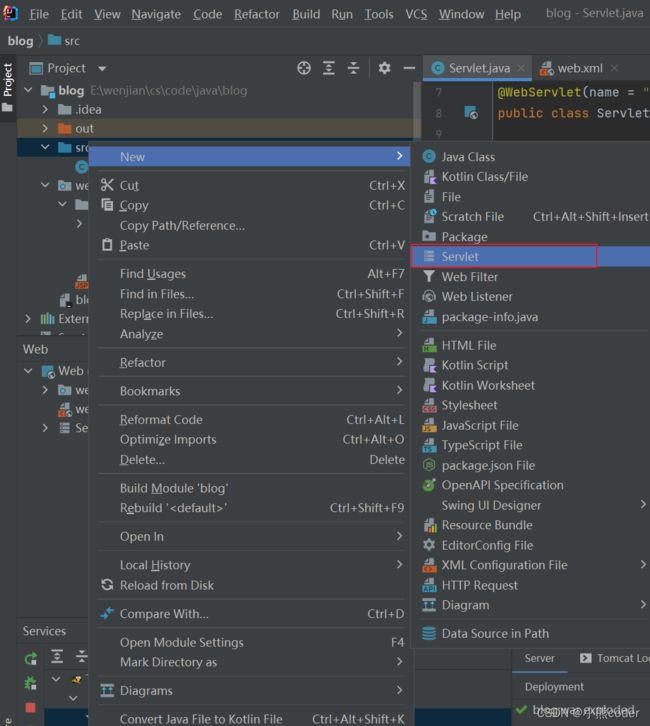Click the Collapse All icon in Project toolbar
The height and width of the screenshot is (726, 650).
point(353,68)
